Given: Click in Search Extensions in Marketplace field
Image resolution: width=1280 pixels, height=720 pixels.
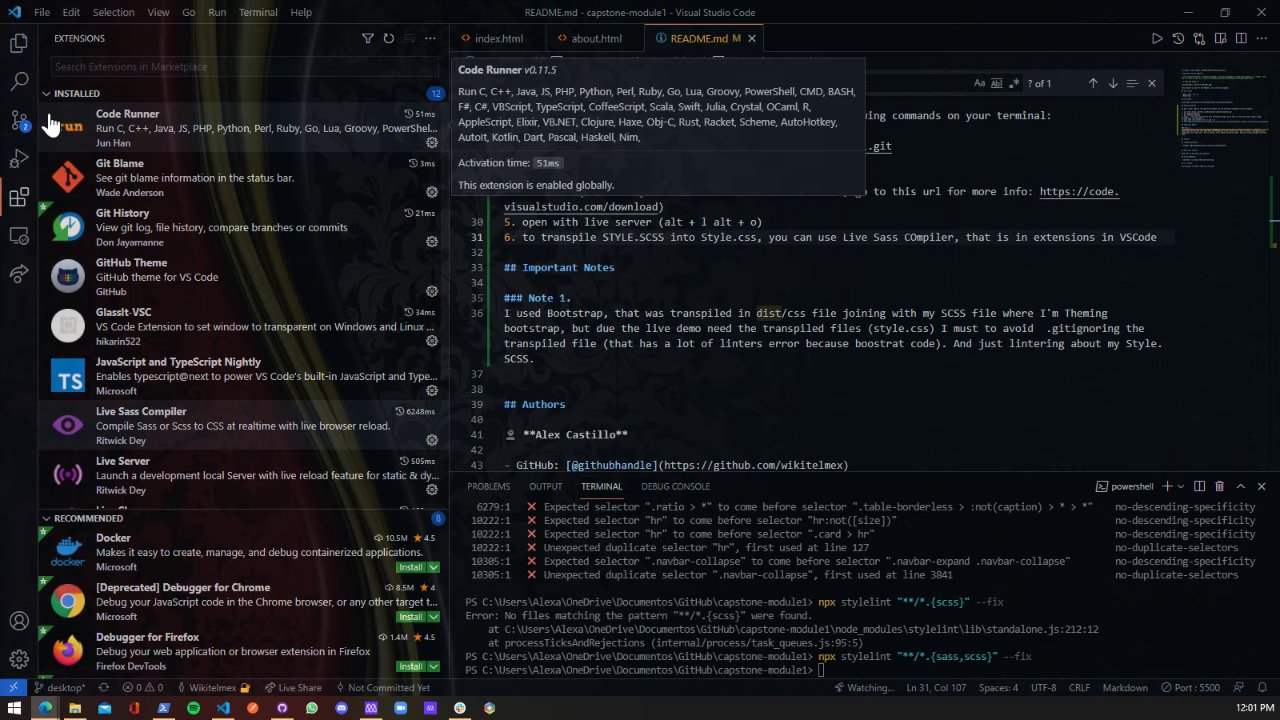Looking at the screenshot, I should click(244, 67).
